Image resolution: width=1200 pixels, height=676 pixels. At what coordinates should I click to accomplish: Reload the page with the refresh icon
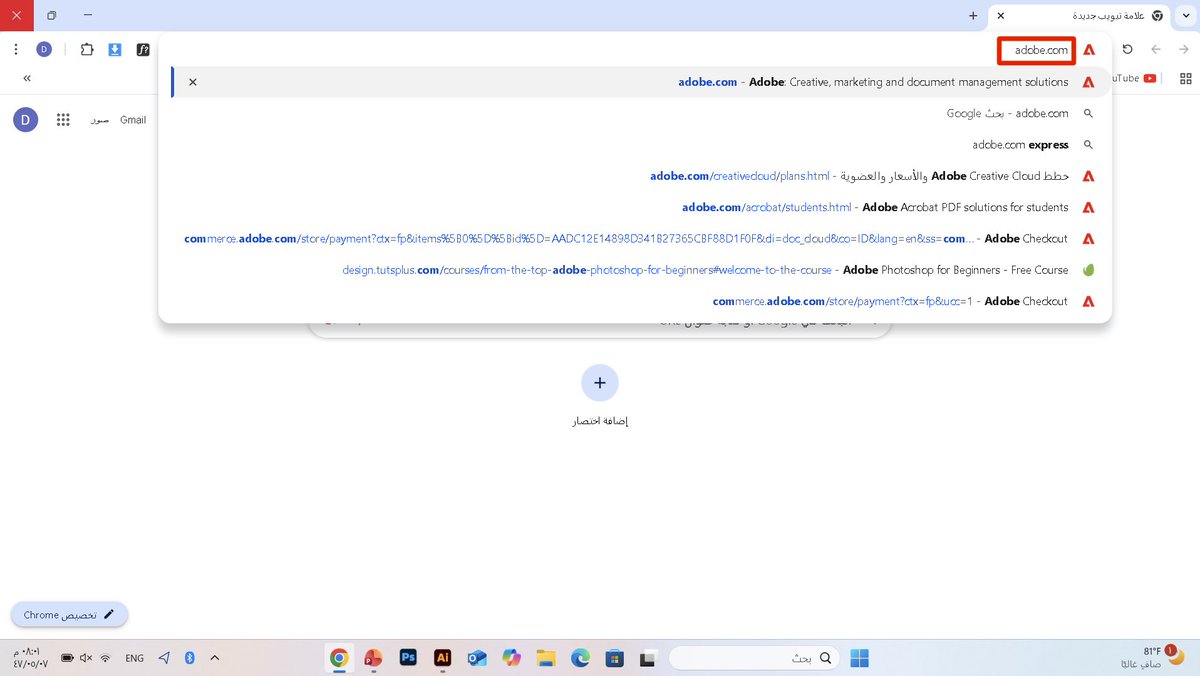coord(1127,49)
